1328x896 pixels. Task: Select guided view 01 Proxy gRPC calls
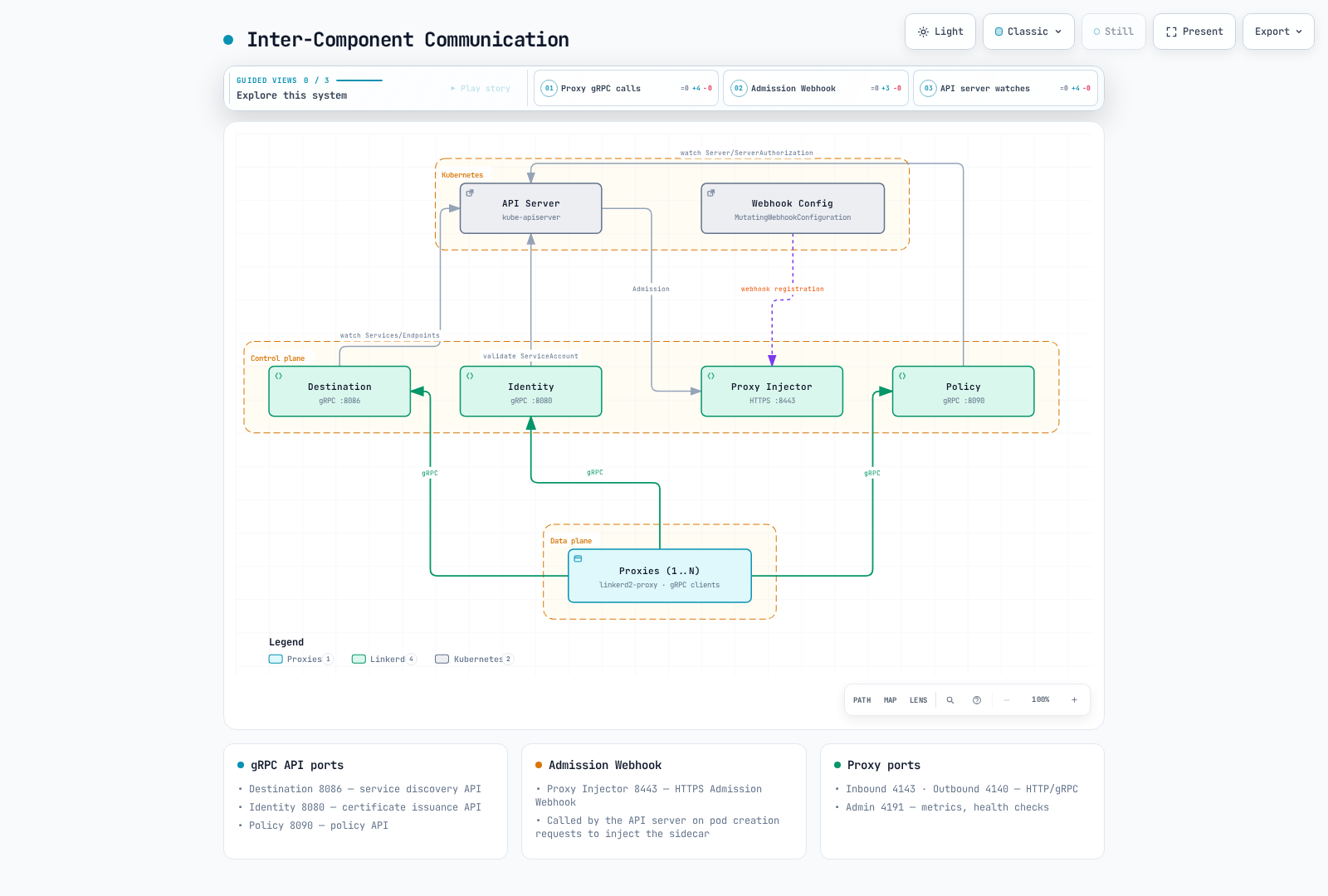coord(626,88)
